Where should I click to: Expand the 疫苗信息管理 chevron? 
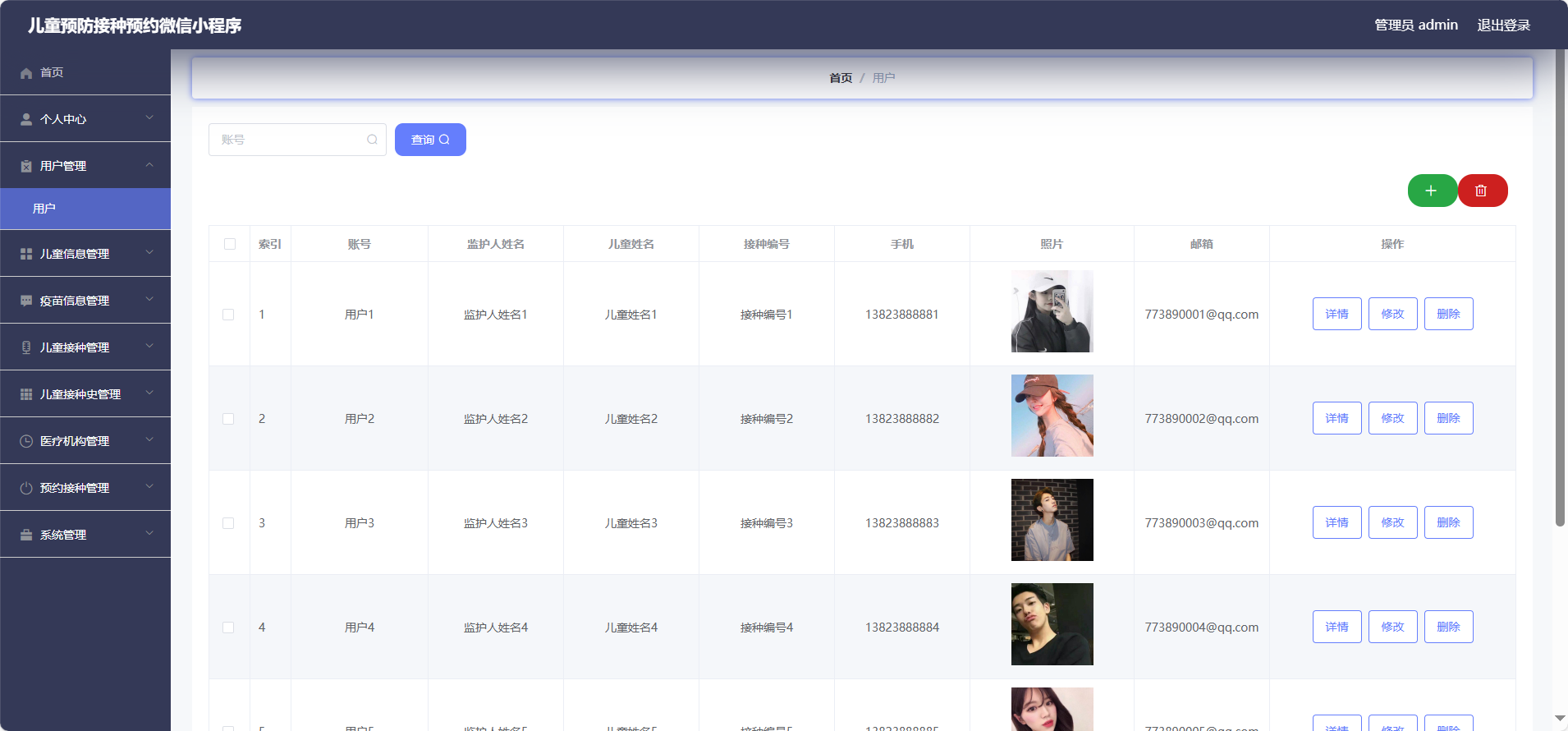point(149,300)
